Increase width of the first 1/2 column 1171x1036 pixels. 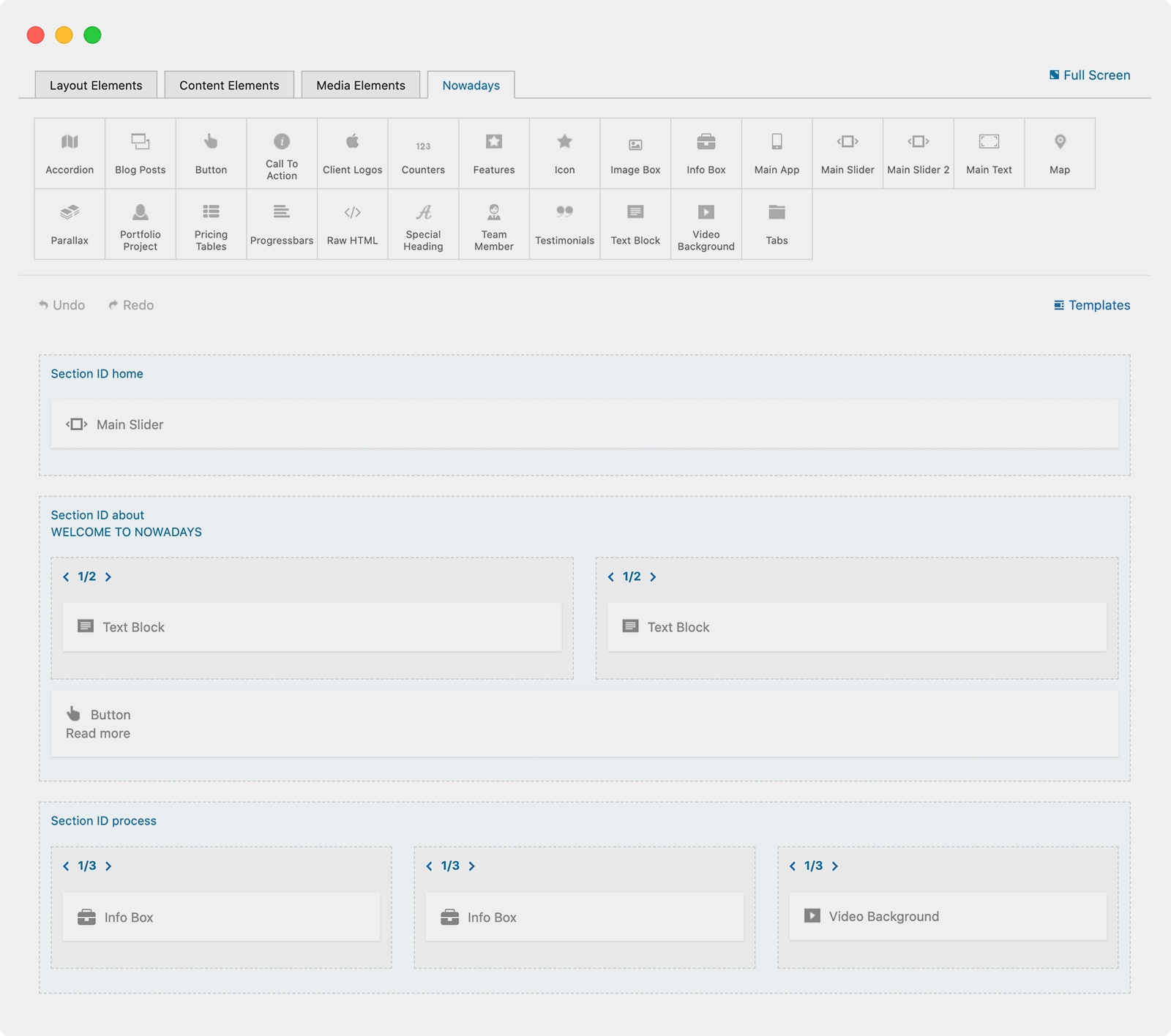(108, 577)
